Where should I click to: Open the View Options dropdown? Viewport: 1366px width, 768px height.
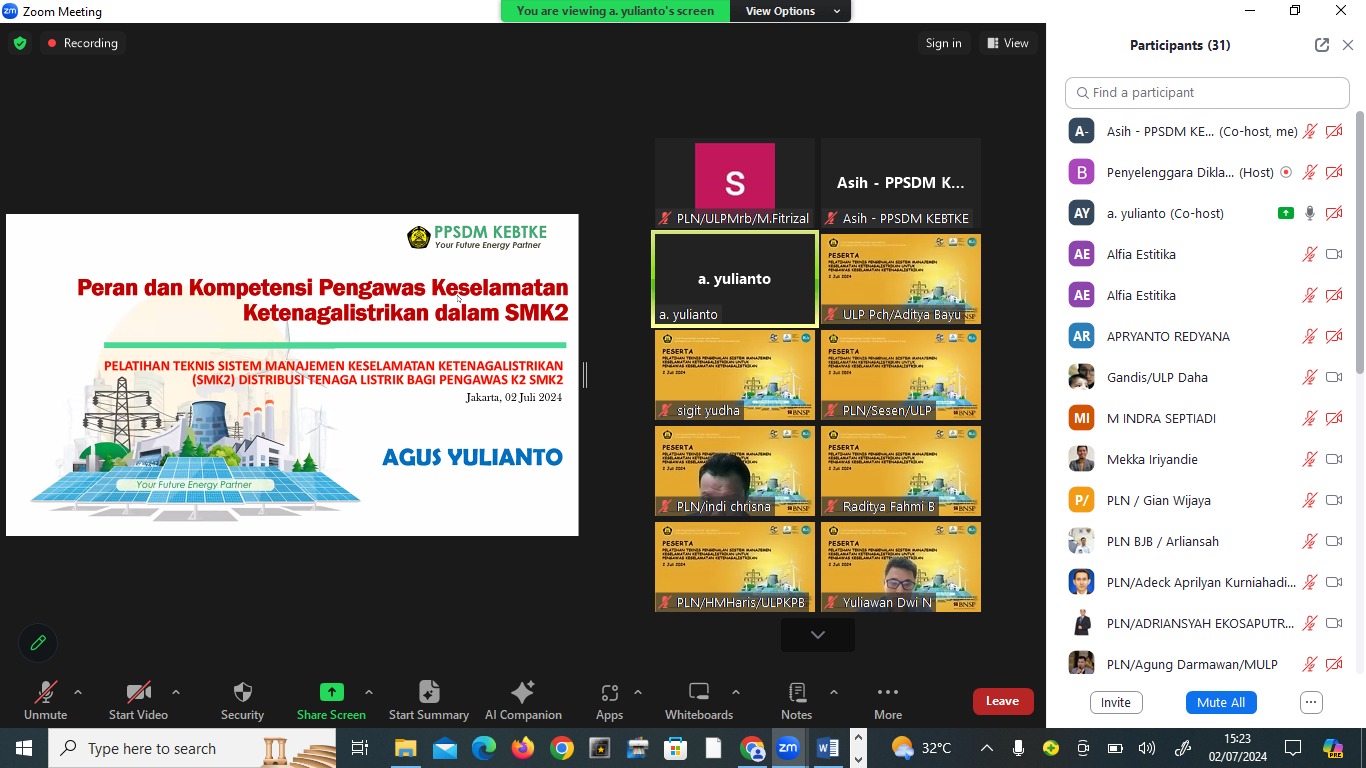click(x=791, y=11)
